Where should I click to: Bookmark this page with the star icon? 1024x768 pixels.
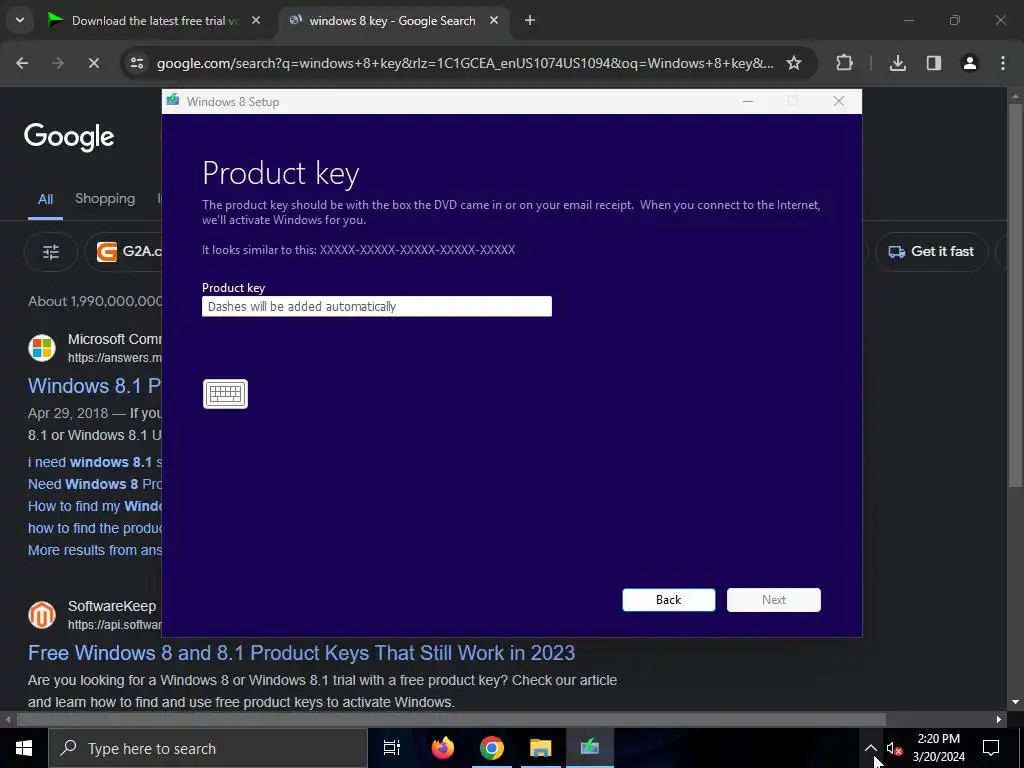(x=793, y=63)
